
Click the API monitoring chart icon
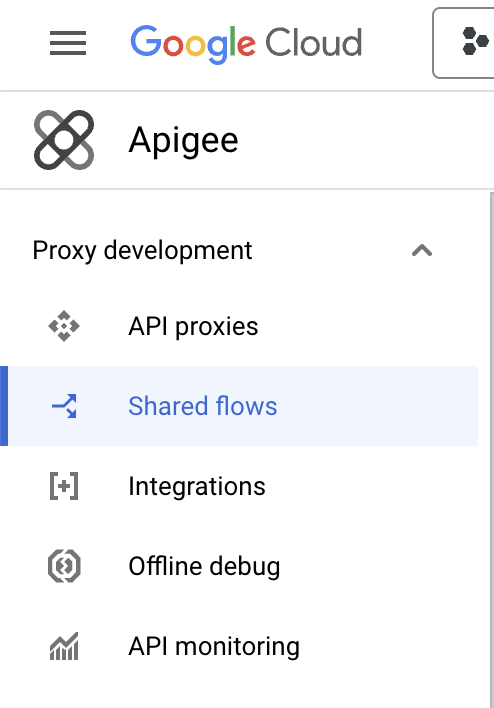tap(64, 646)
